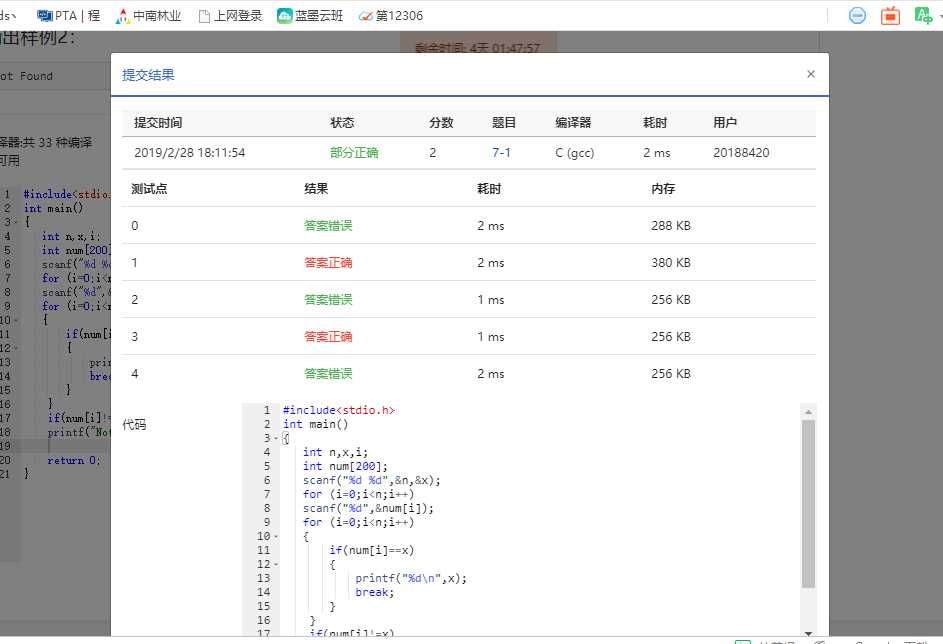Click test point 1 result 答案正确
The image size is (943, 644).
coord(328,263)
